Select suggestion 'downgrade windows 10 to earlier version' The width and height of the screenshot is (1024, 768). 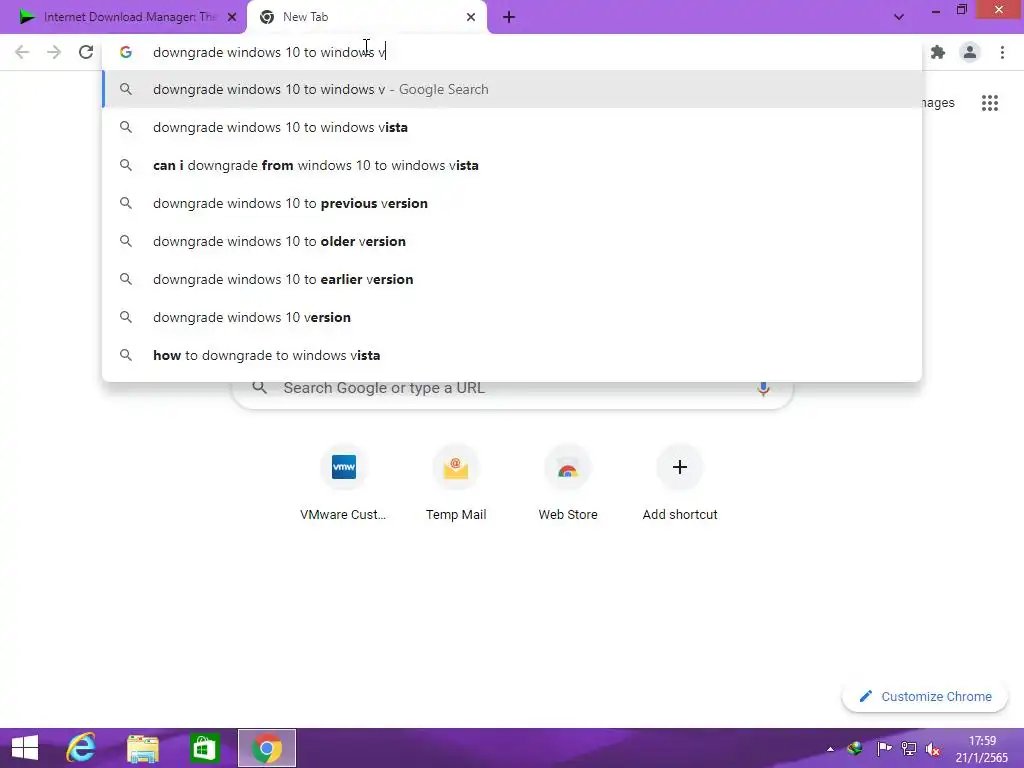[513, 279]
